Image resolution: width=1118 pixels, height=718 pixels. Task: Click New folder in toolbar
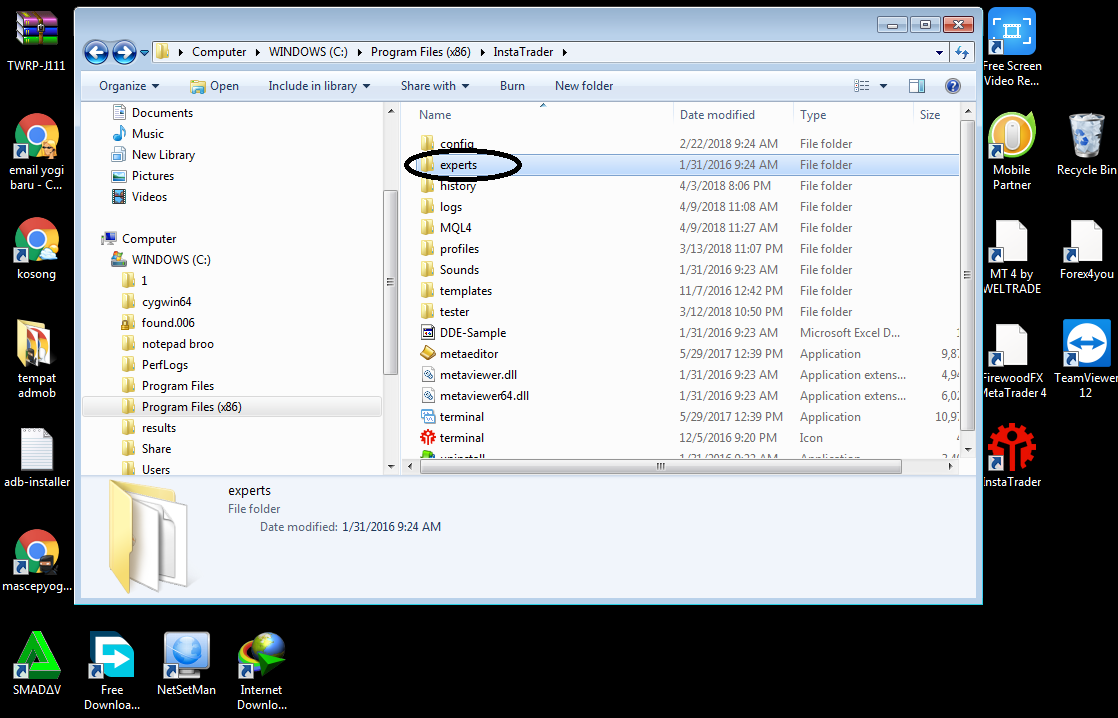584,86
